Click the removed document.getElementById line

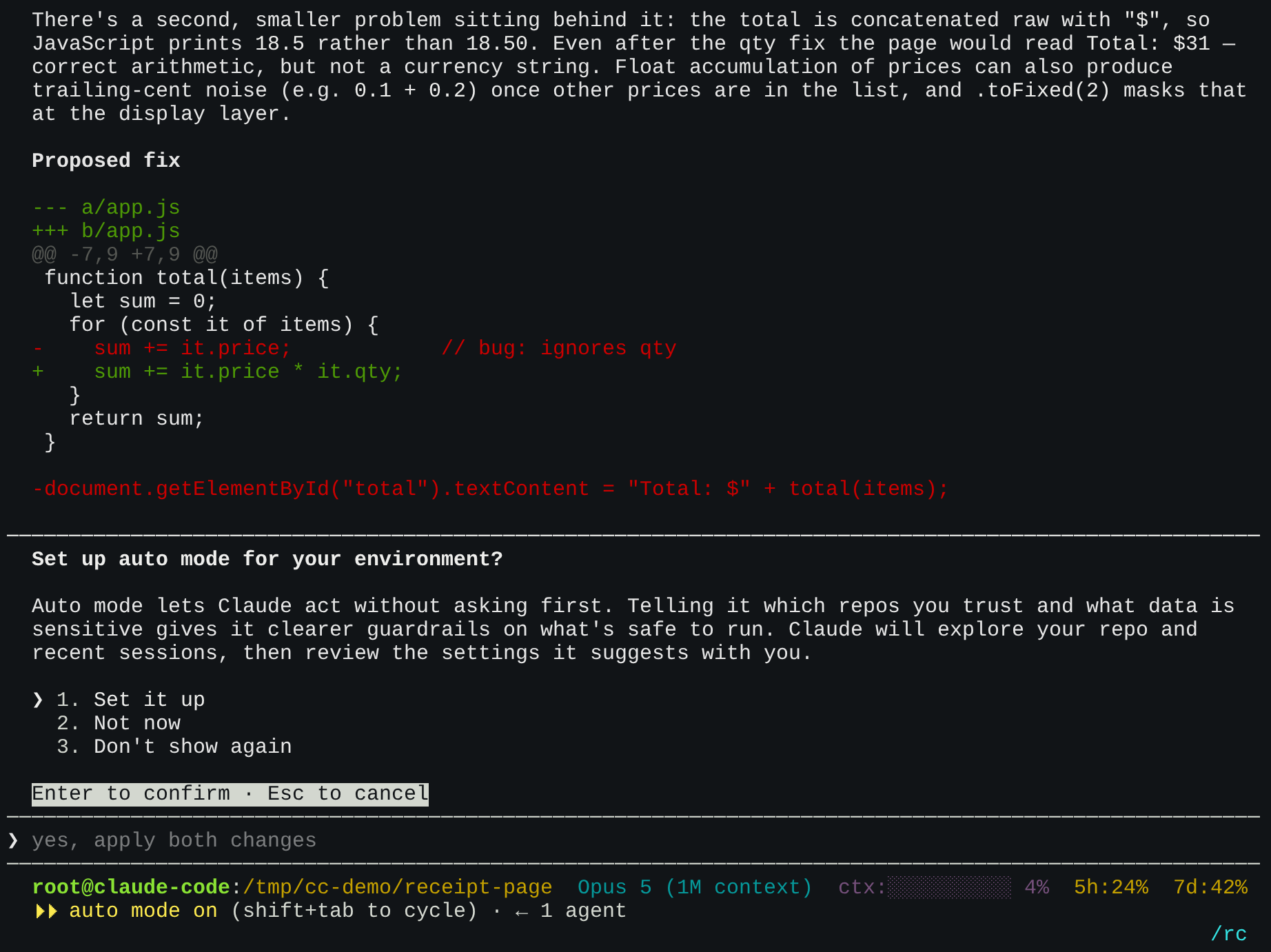pyautogui.click(x=491, y=489)
